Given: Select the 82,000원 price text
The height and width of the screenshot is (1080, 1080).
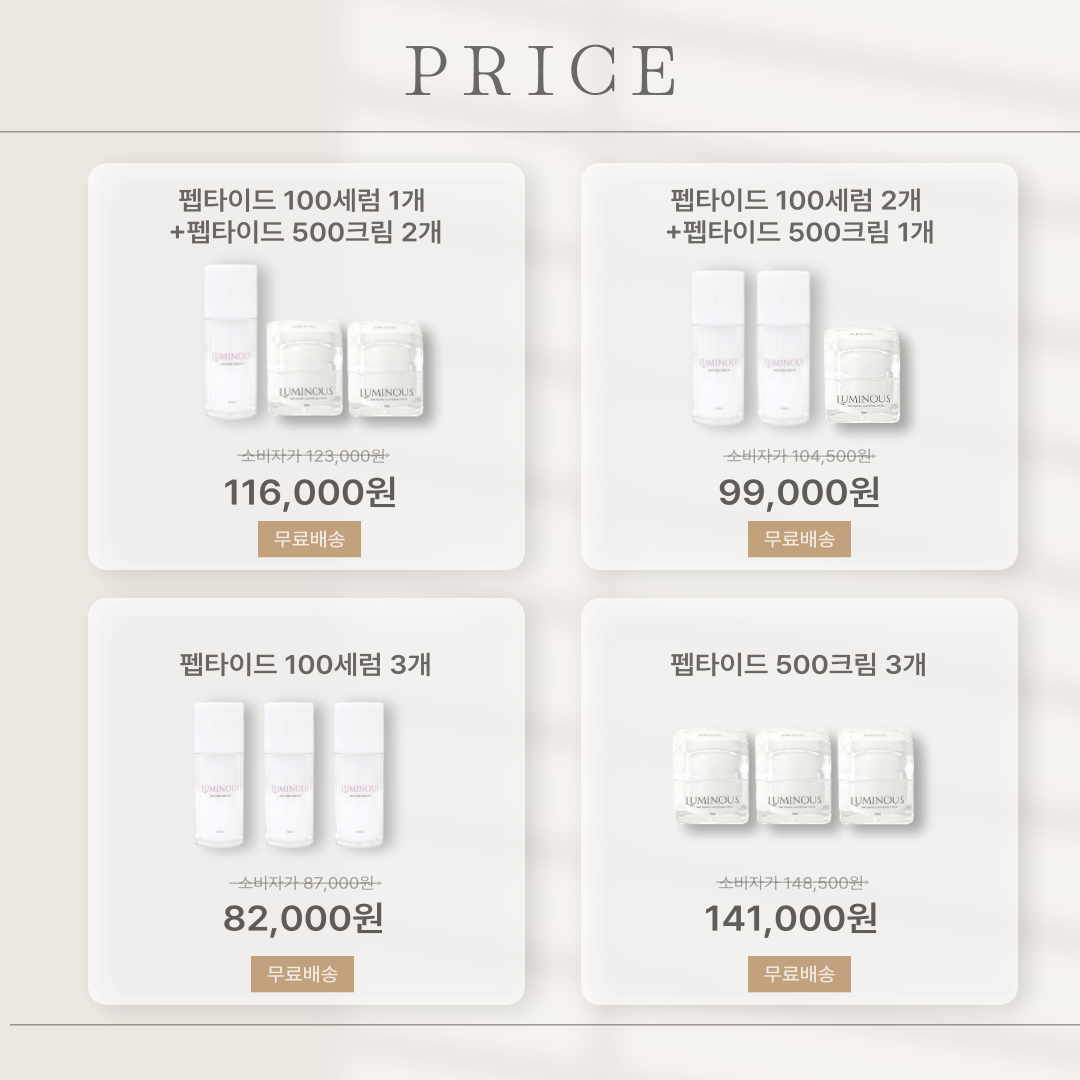Looking at the screenshot, I should point(303,918).
